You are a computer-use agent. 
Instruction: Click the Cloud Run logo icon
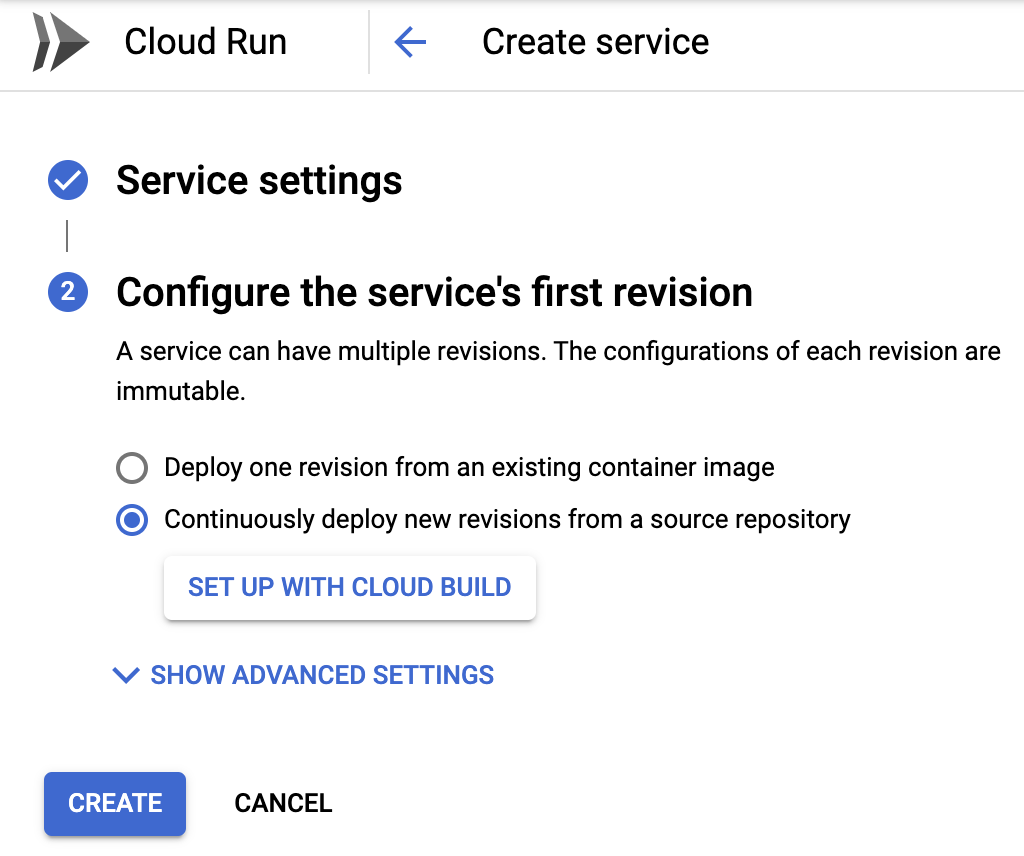(61, 42)
